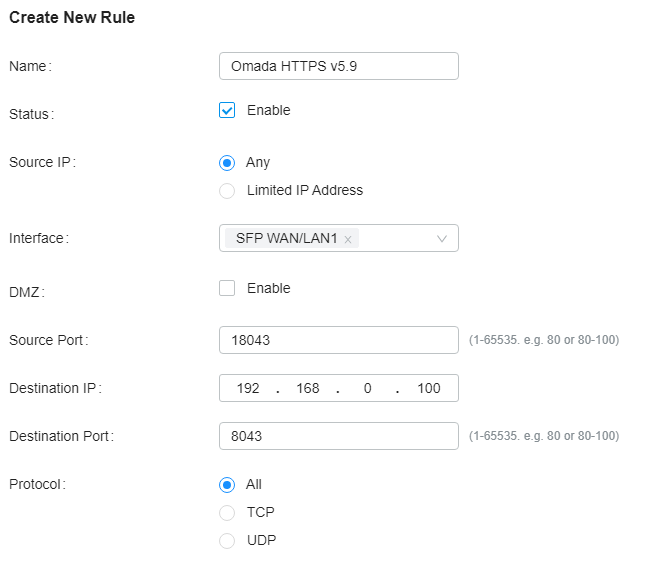Image resolution: width=650 pixels, height=561 pixels.
Task: Click the Limited IP Address label
Action: click(x=305, y=190)
